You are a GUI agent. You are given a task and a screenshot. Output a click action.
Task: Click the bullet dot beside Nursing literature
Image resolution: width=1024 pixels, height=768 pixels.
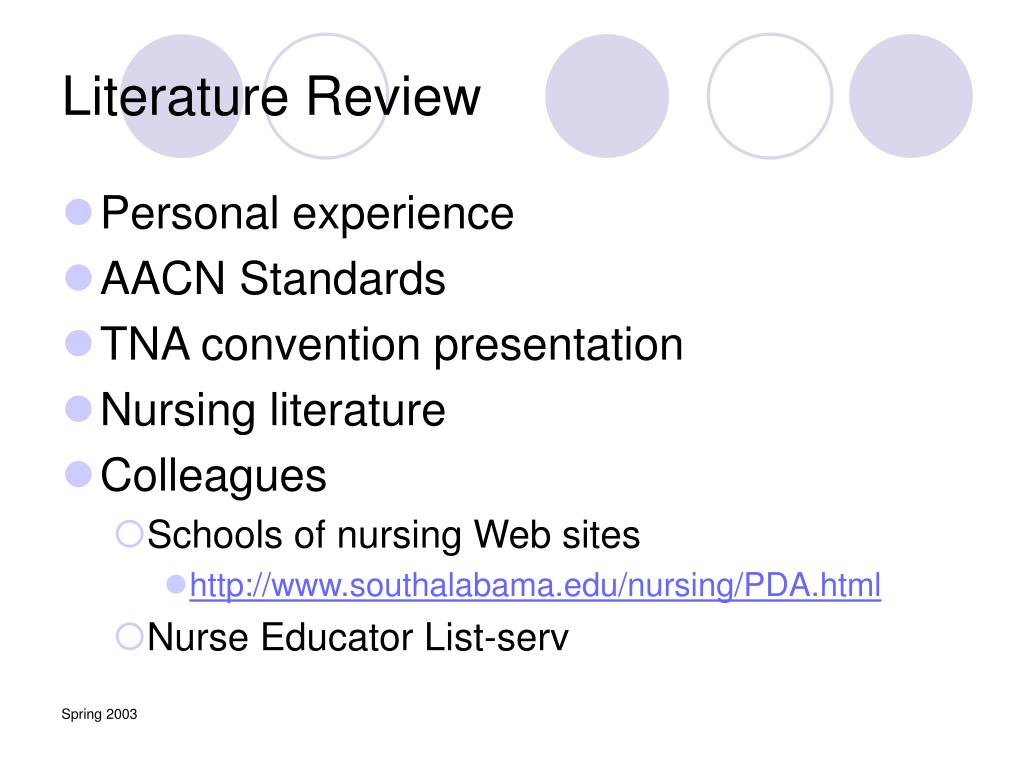point(78,409)
